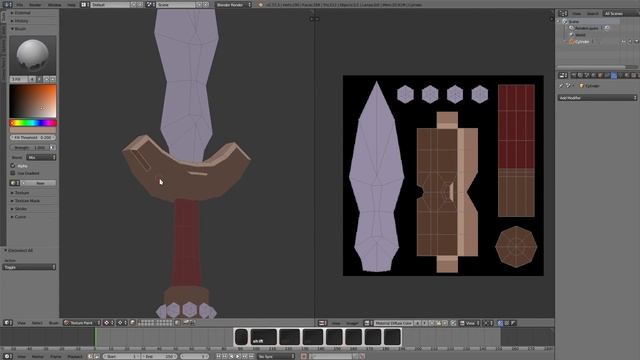The image size is (640, 360).
Task: Open the Playback menu in timeline
Action: [75, 356]
